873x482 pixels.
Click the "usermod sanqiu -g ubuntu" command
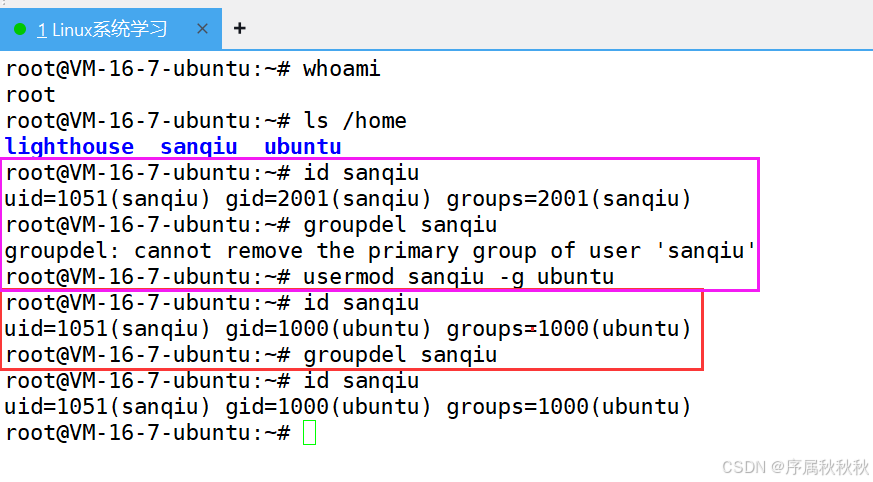pyautogui.click(x=458, y=277)
